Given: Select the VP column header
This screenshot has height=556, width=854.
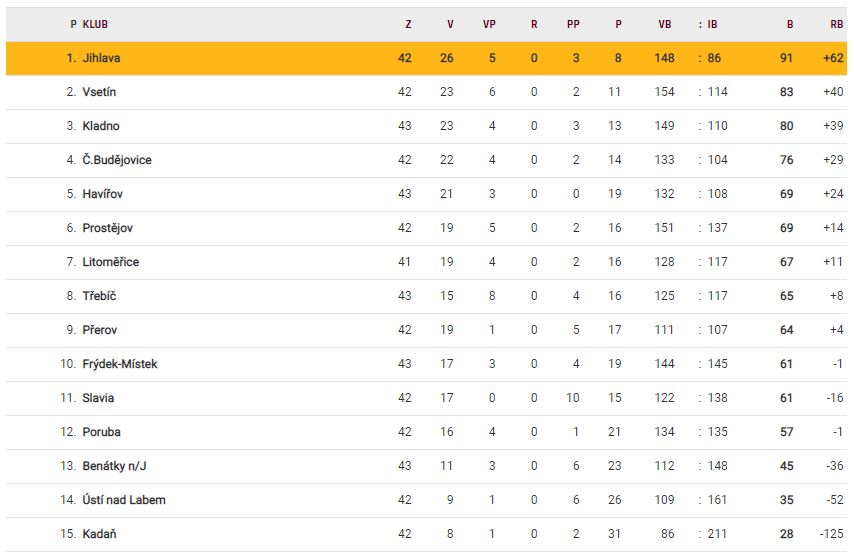Looking at the screenshot, I should (x=489, y=24).
